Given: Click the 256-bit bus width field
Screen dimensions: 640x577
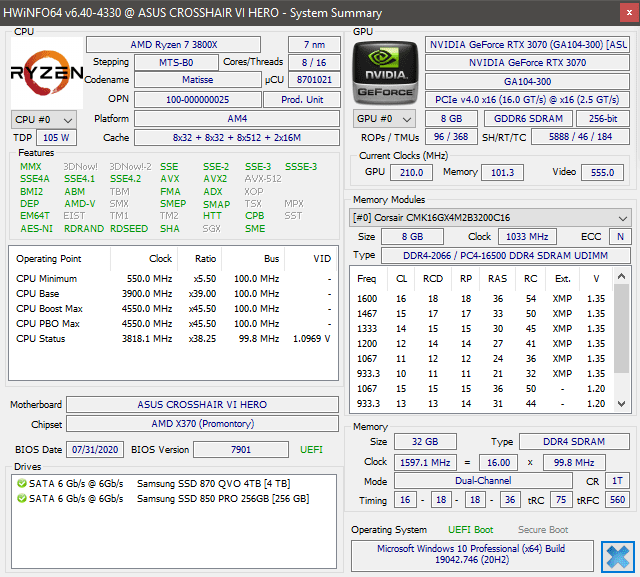Looking at the screenshot, I should coord(603,119).
